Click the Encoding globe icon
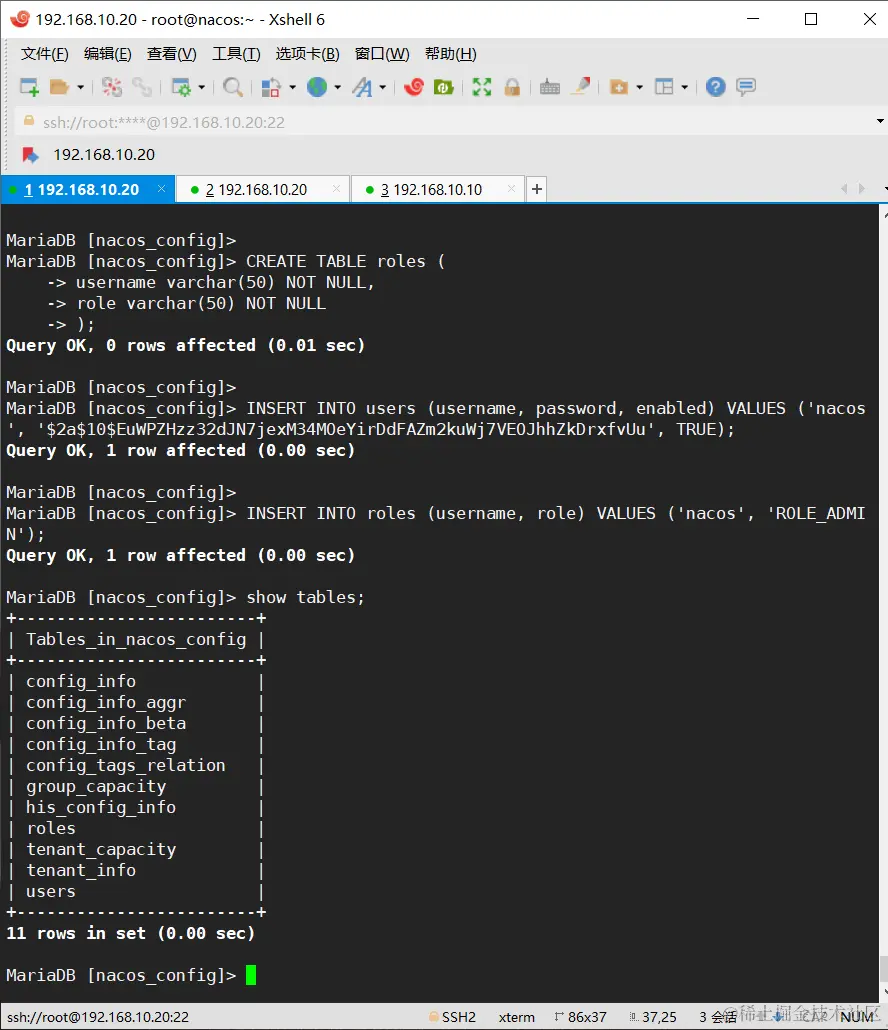 [317, 87]
